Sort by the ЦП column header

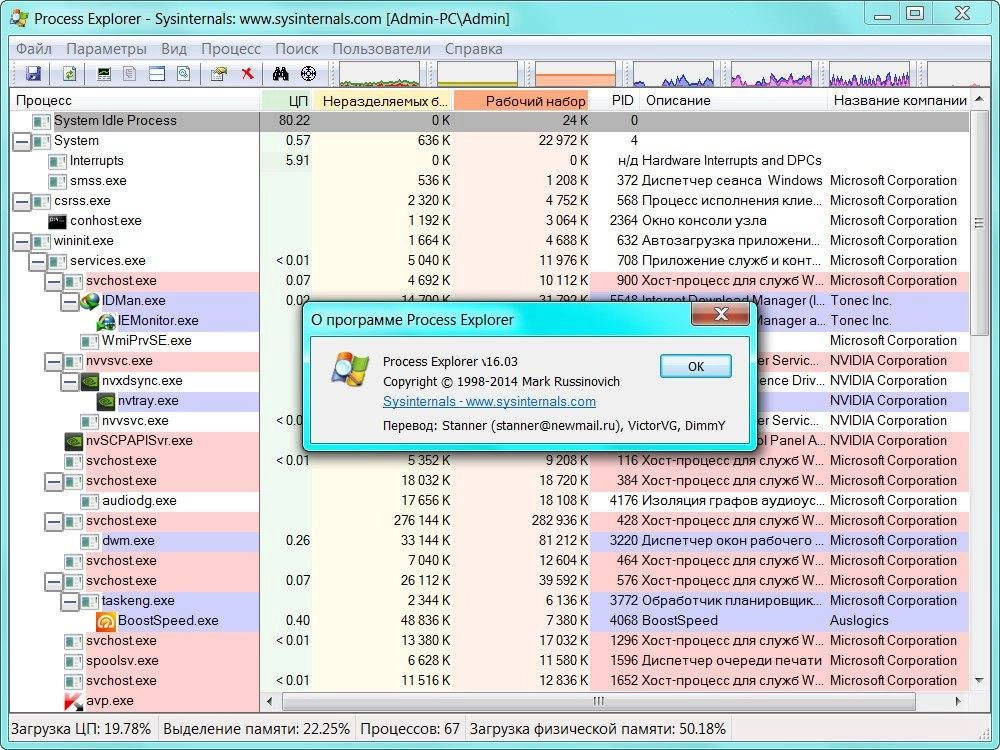click(287, 101)
